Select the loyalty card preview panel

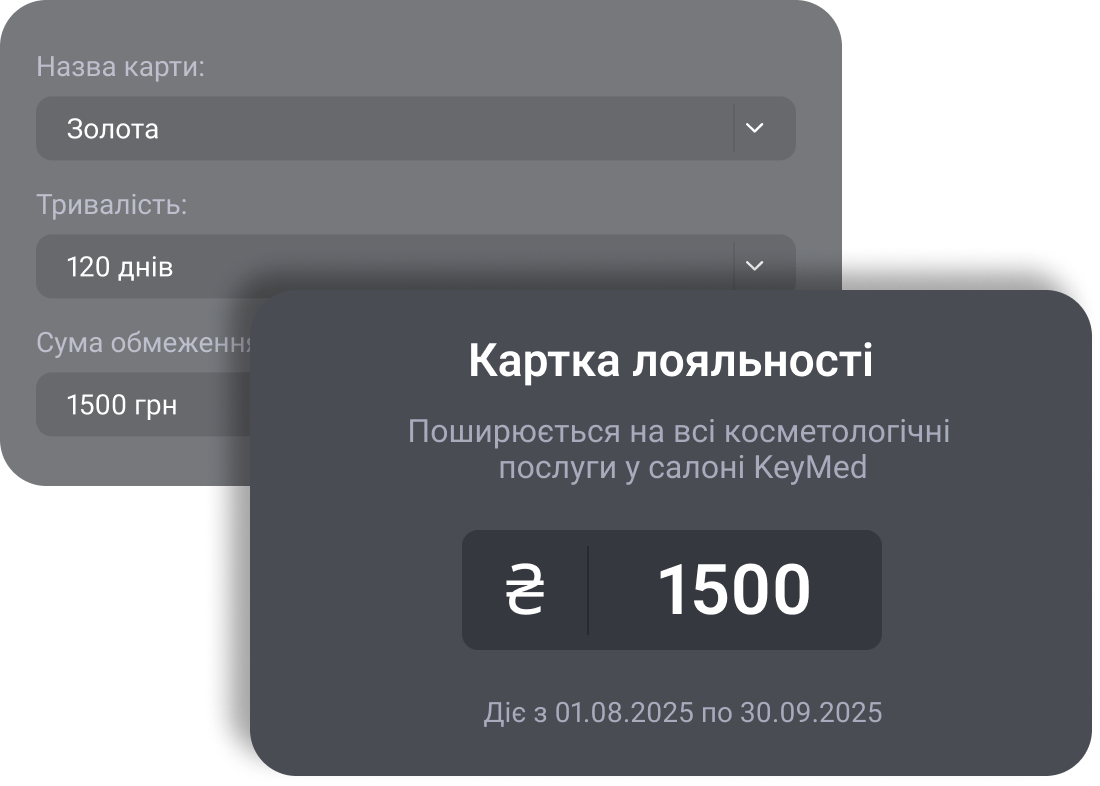point(671,525)
